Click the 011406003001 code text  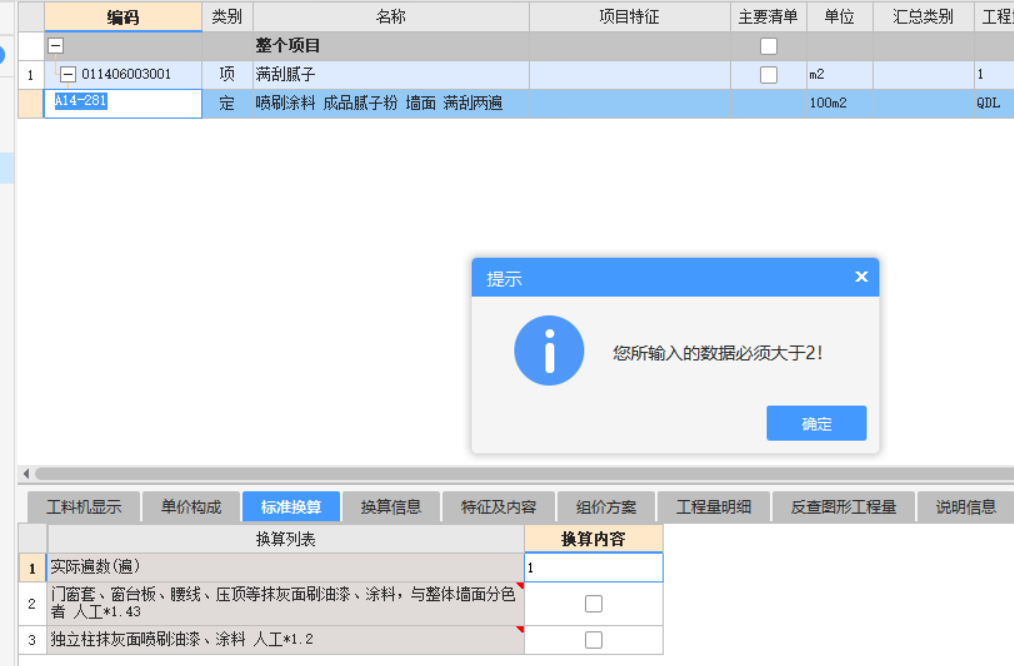pyautogui.click(x=126, y=74)
